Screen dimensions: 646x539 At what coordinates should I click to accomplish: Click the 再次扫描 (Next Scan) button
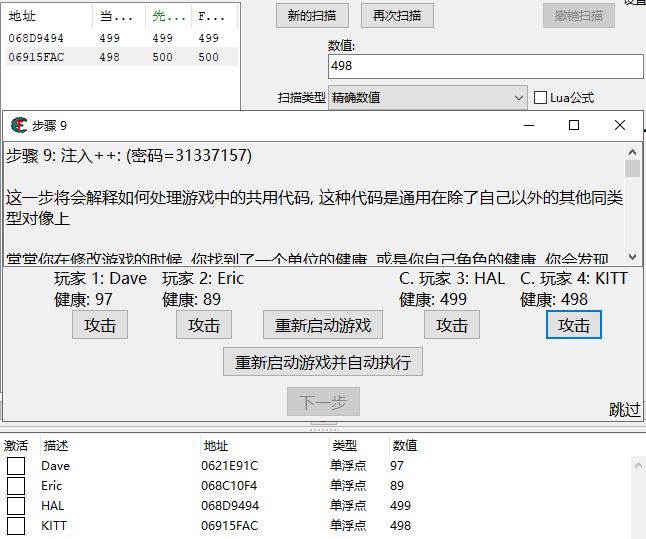point(397,16)
